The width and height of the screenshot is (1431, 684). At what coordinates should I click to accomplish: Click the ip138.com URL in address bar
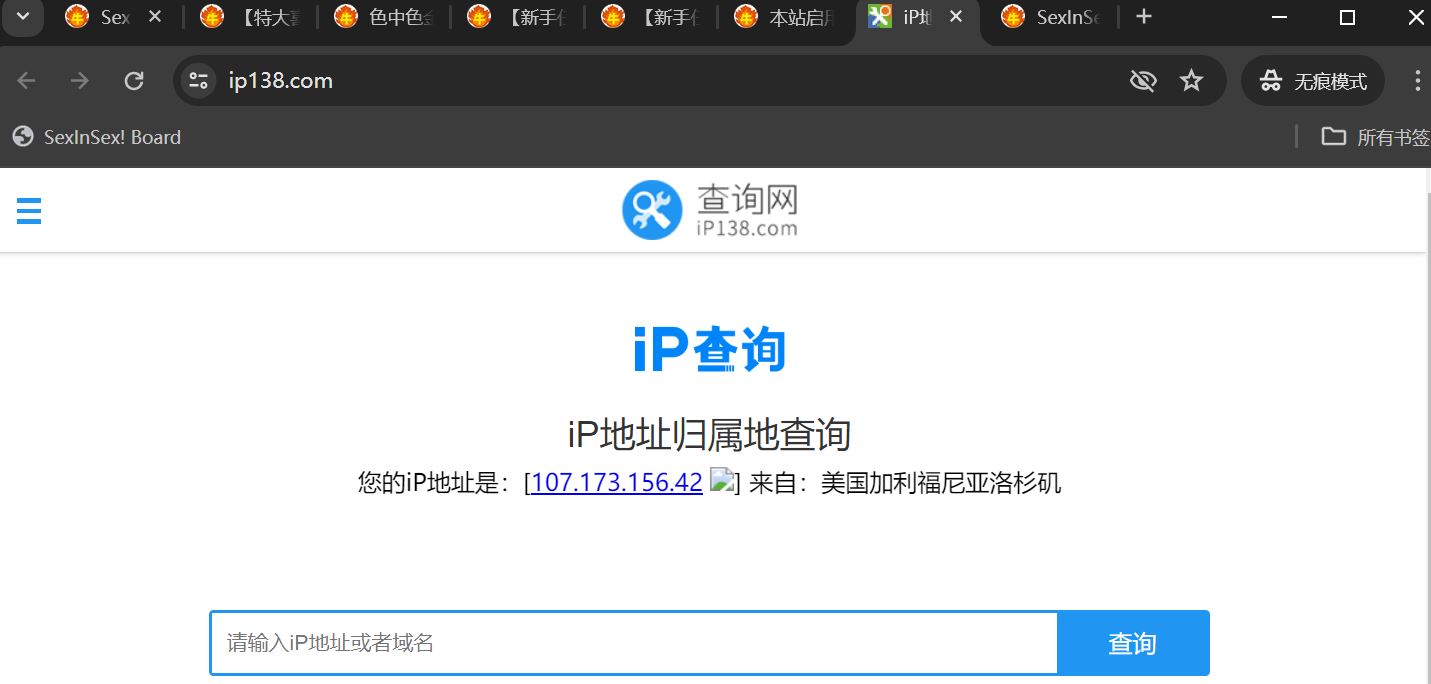pos(280,81)
